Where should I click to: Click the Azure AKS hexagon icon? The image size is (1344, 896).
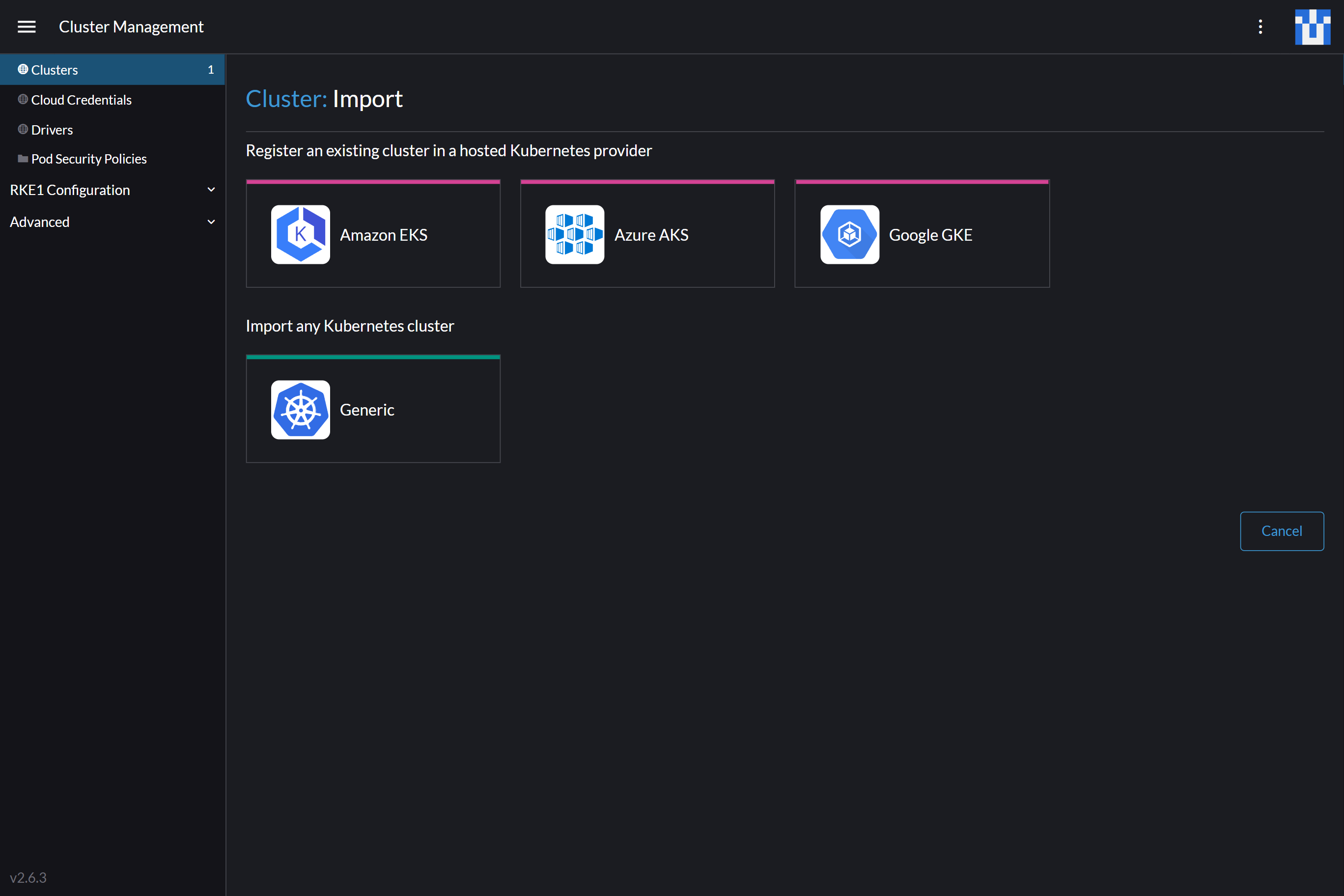[574, 234]
